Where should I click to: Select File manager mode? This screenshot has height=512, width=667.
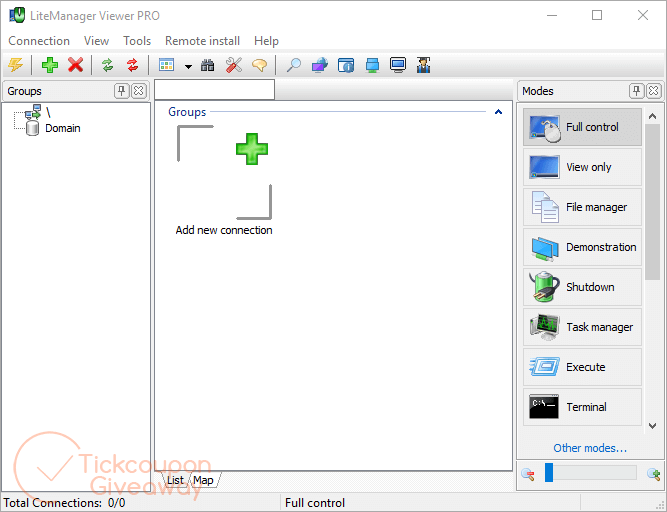[582, 207]
